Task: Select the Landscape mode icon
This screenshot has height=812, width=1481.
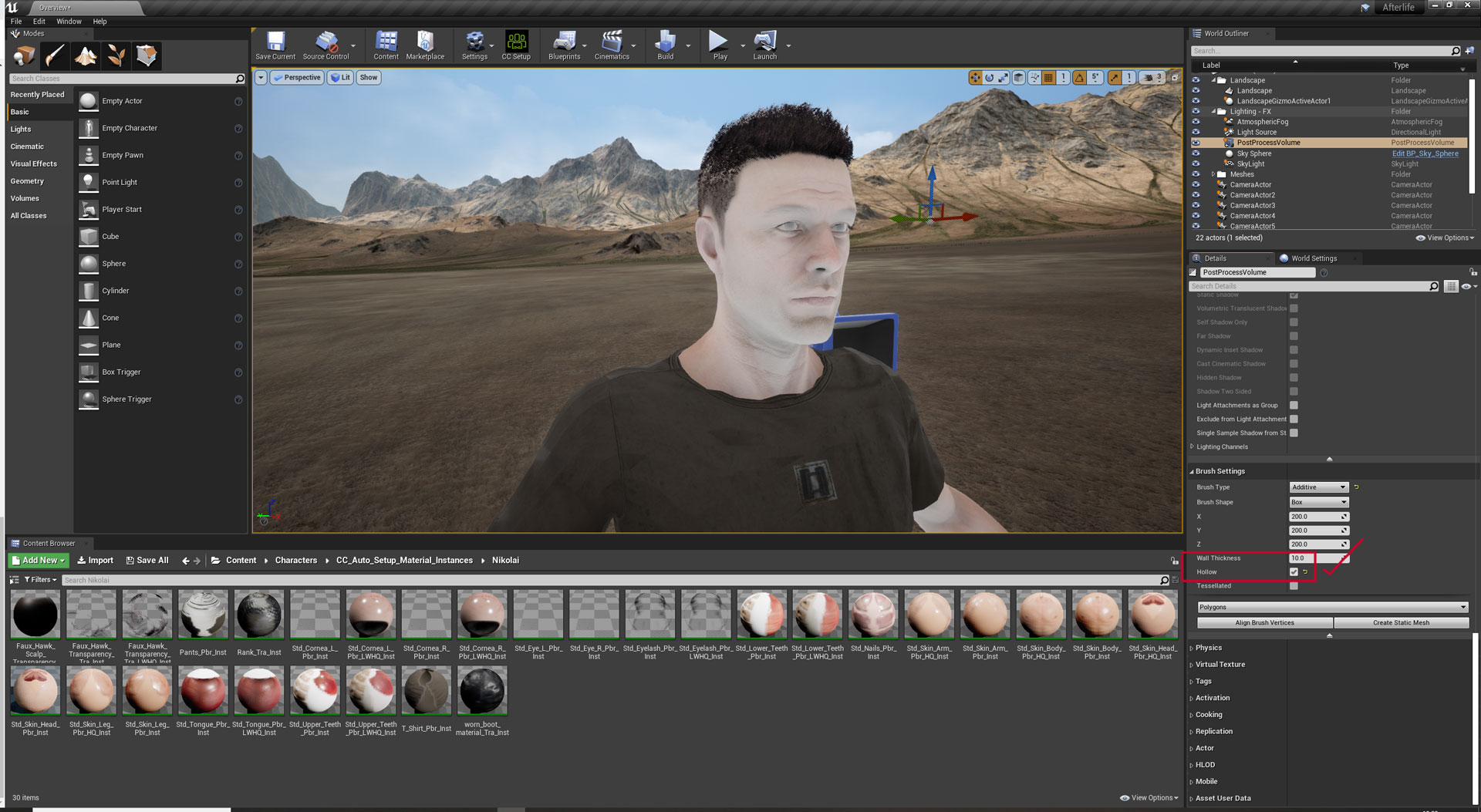Action: (86, 56)
